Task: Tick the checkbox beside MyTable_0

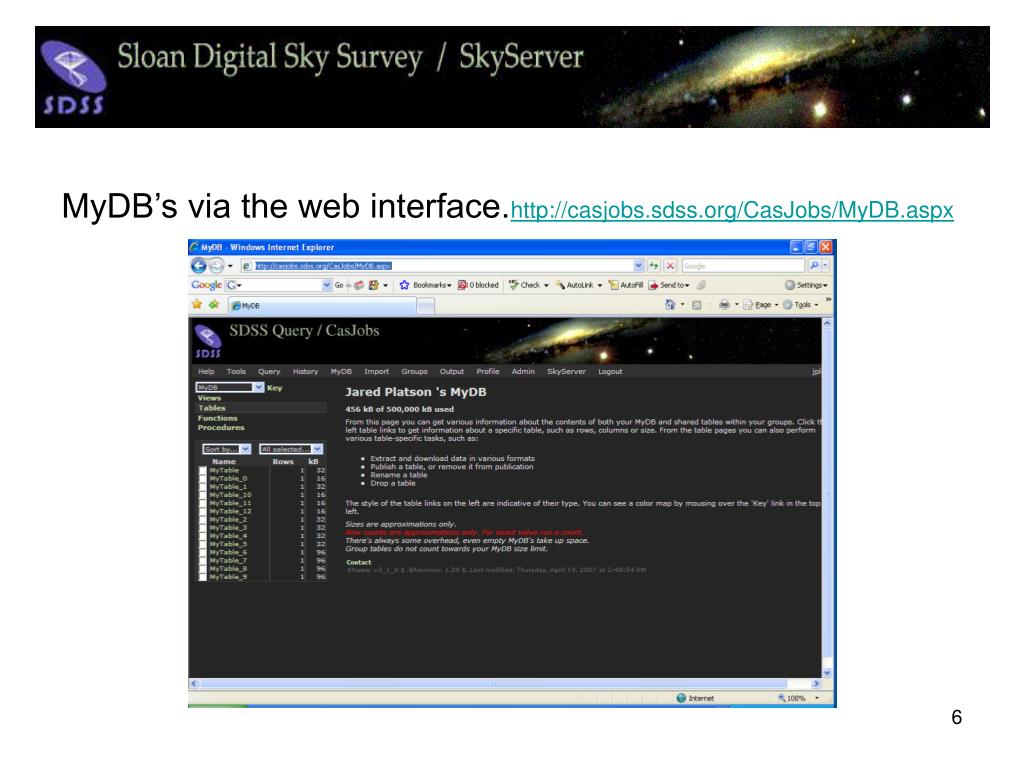Action: click(x=202, y=478)
